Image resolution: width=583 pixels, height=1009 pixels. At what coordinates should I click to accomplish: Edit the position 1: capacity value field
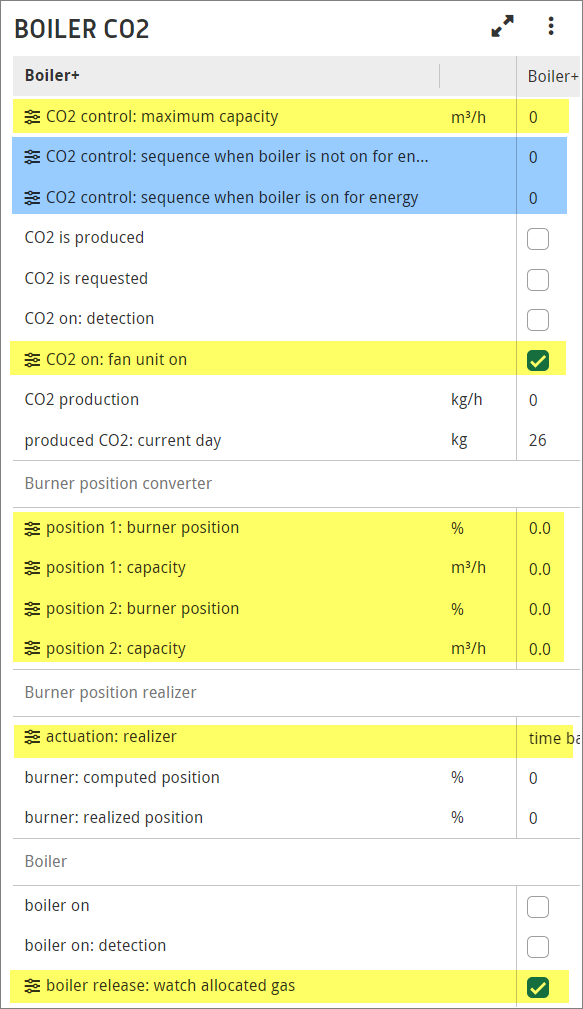[x=540, y=569]
